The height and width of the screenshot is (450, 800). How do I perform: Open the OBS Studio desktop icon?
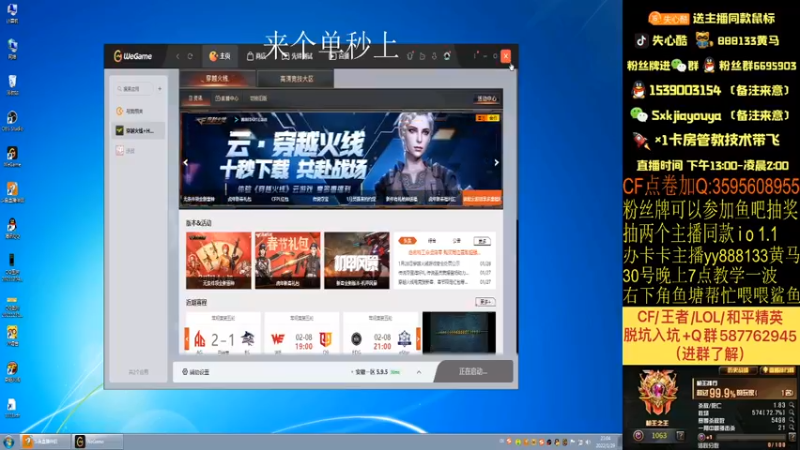(12, 121)
